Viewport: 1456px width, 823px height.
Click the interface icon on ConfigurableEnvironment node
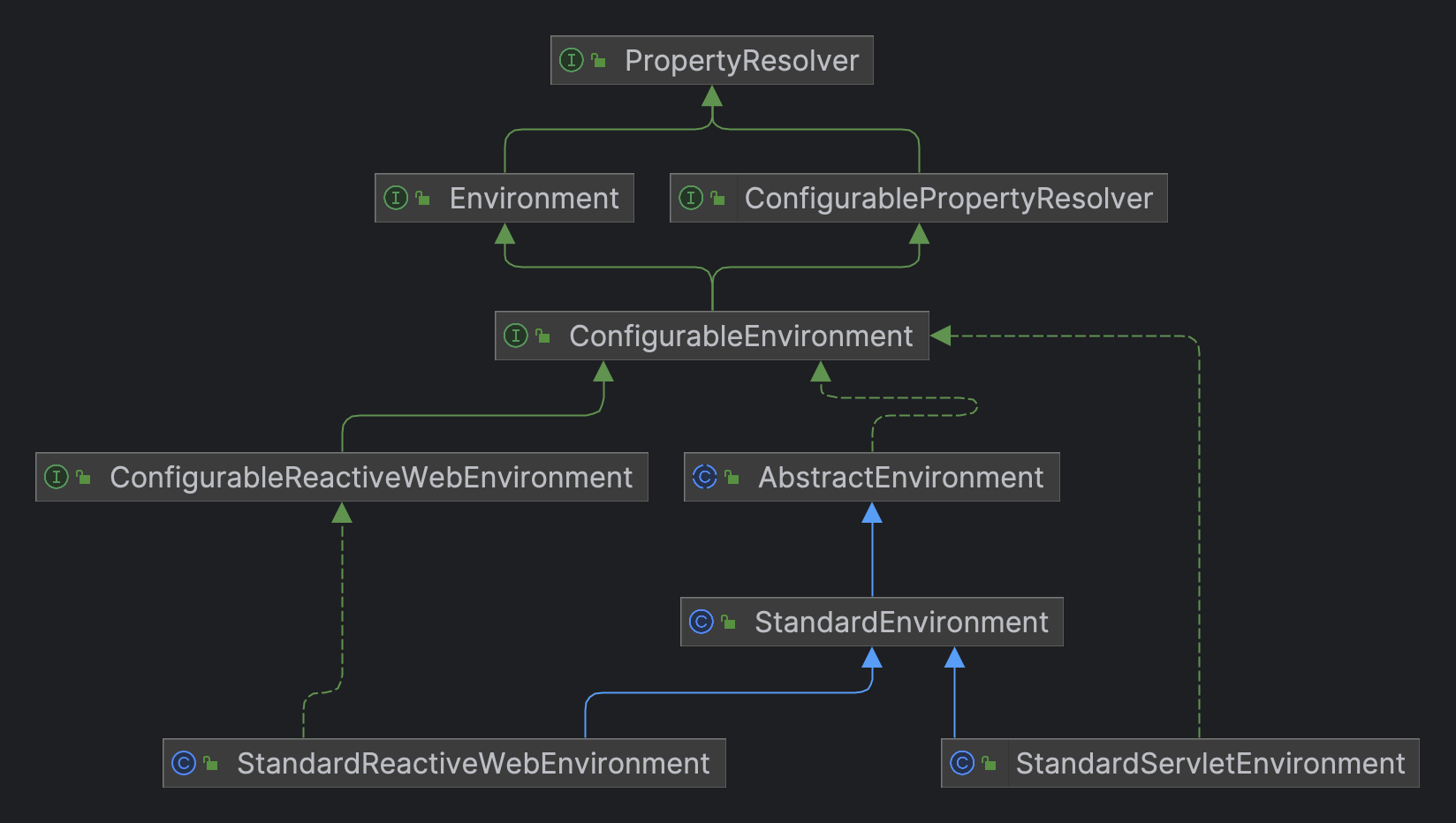coord(516,336)
